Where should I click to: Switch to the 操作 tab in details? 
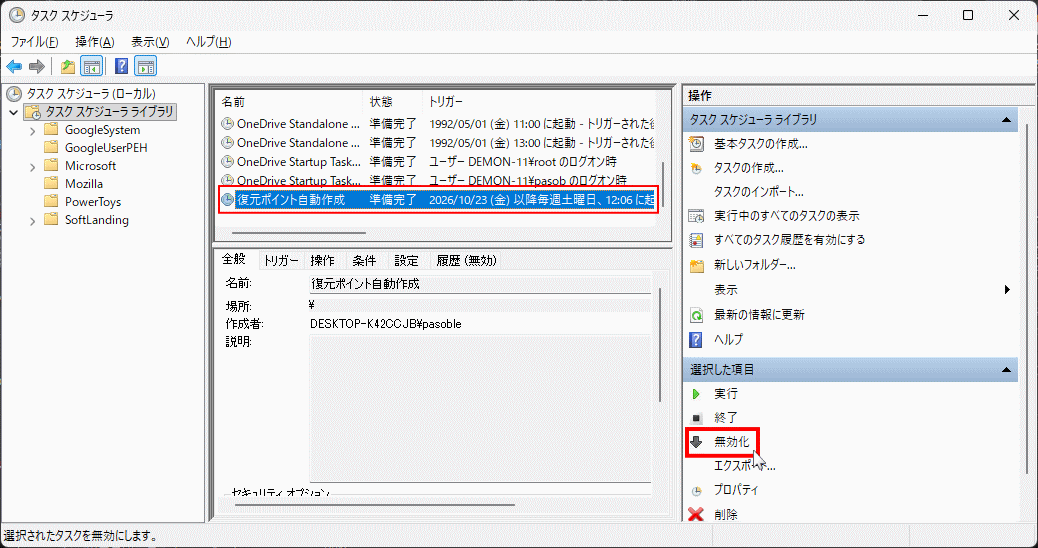tap(322, 261)
